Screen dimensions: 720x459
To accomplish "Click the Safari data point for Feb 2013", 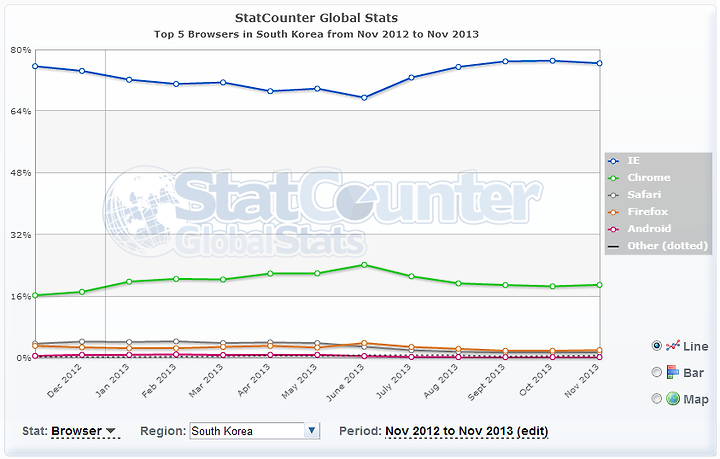I will (176, 341).
